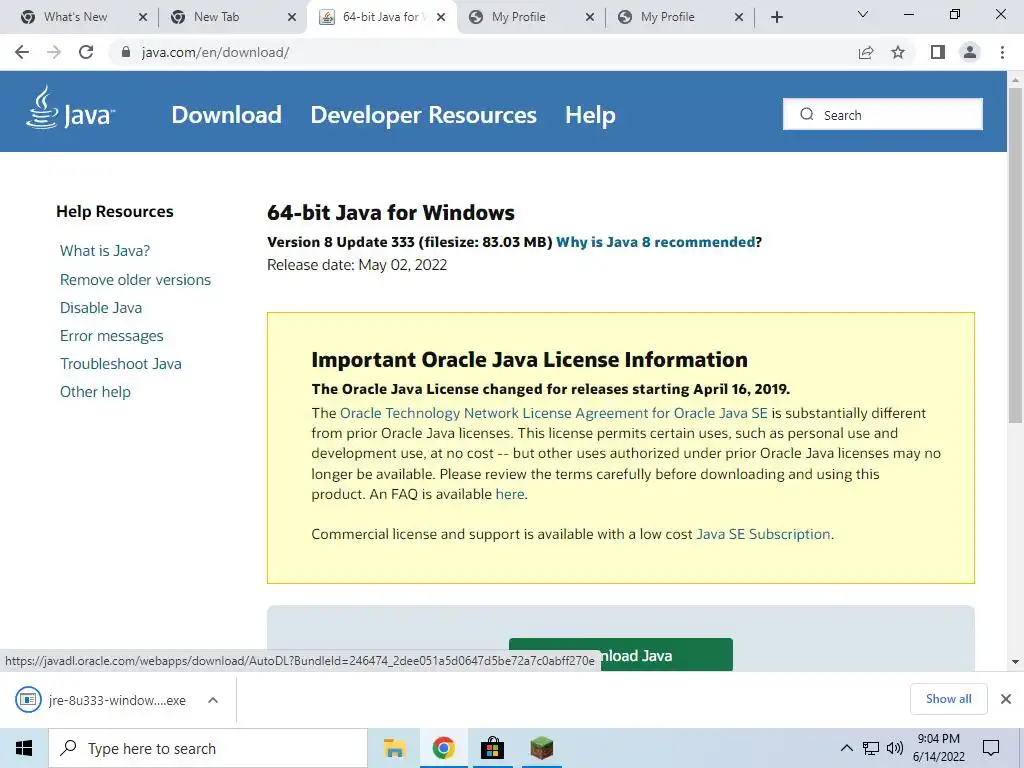Image resolution: width=1024 pixels, height=768 pixels.
Task: Click the browser Forward arrow
Action: 54,52
